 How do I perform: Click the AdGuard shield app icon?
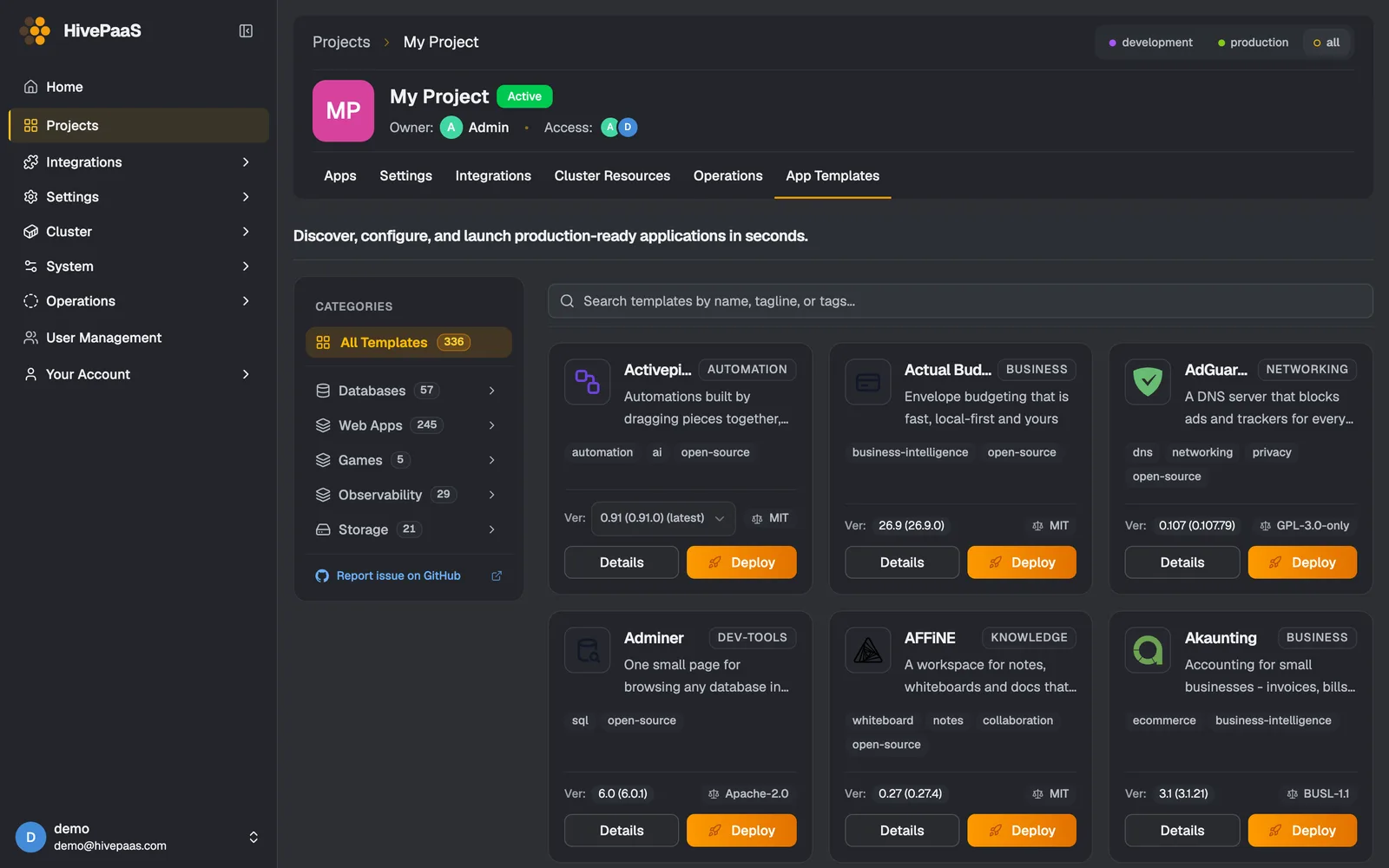[x=1148, y=382]
